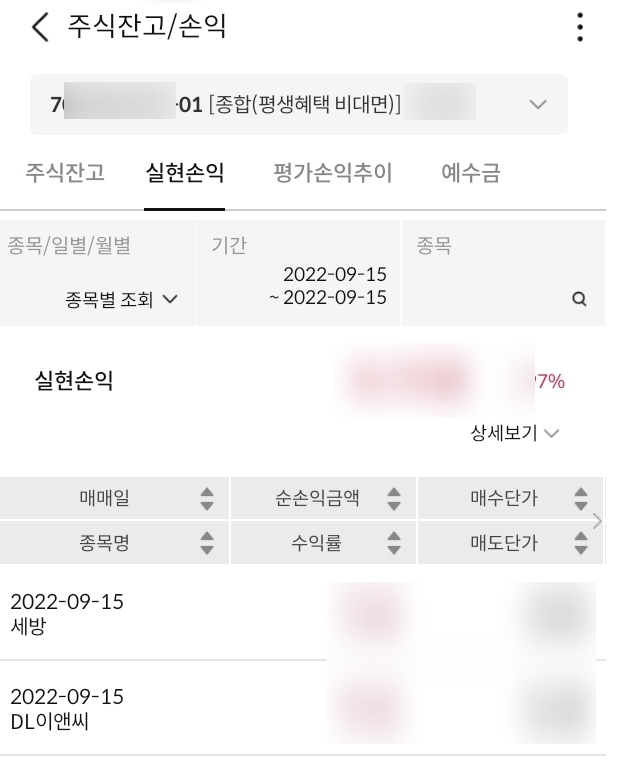This screenshot has height=764, width=620.
Task: Tap the back arrow icon
Action: pos(39,28)
